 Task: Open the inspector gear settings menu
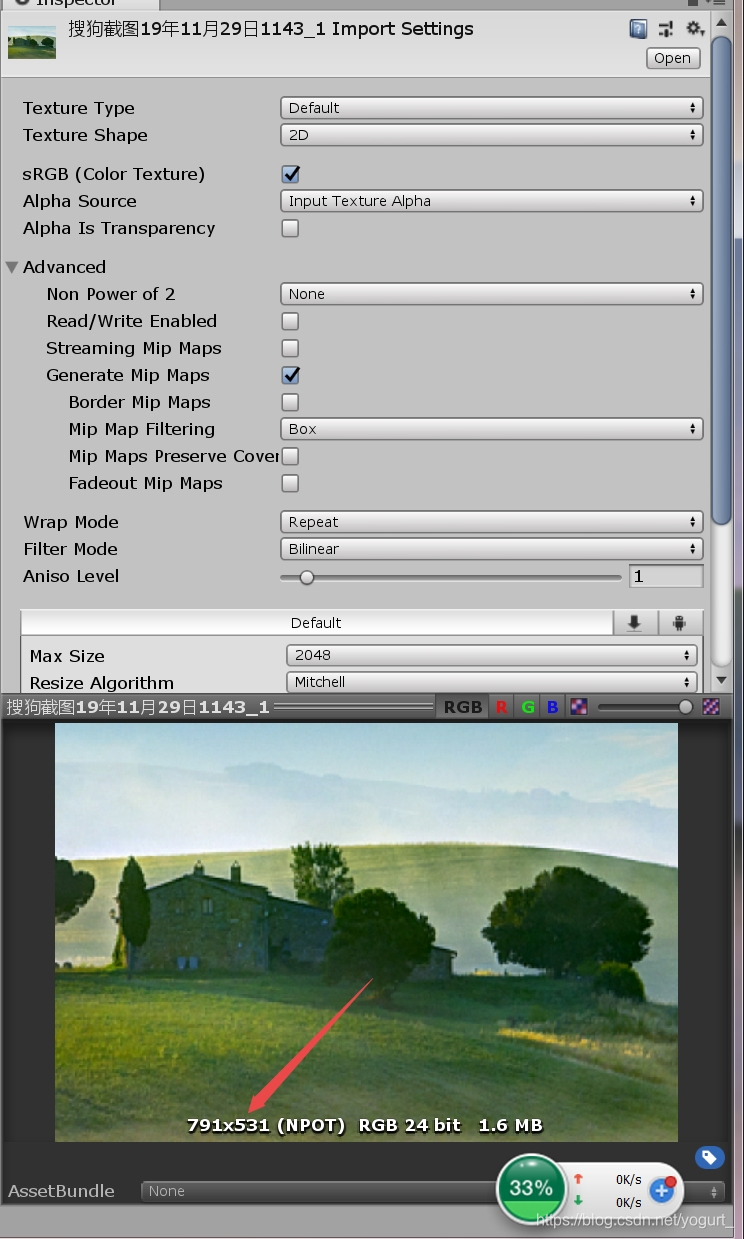695,29
